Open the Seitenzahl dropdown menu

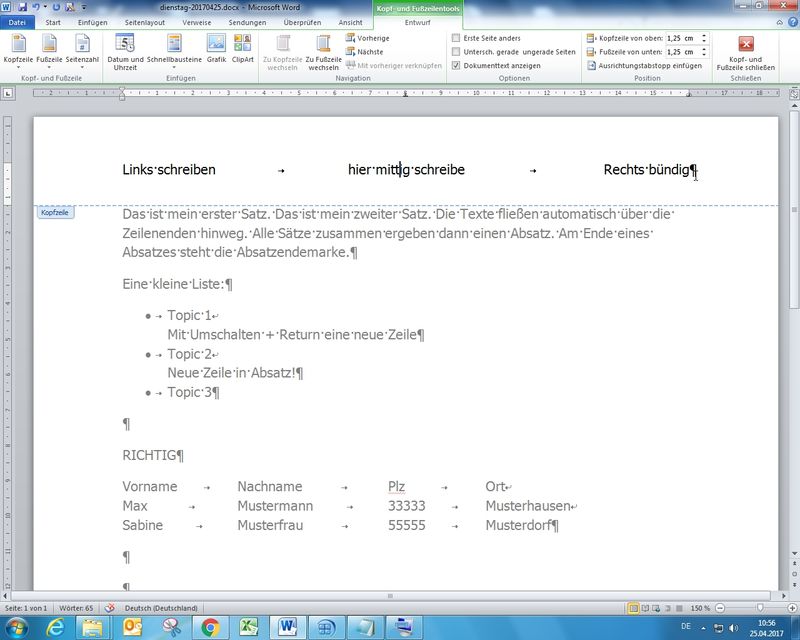(82, 52)
